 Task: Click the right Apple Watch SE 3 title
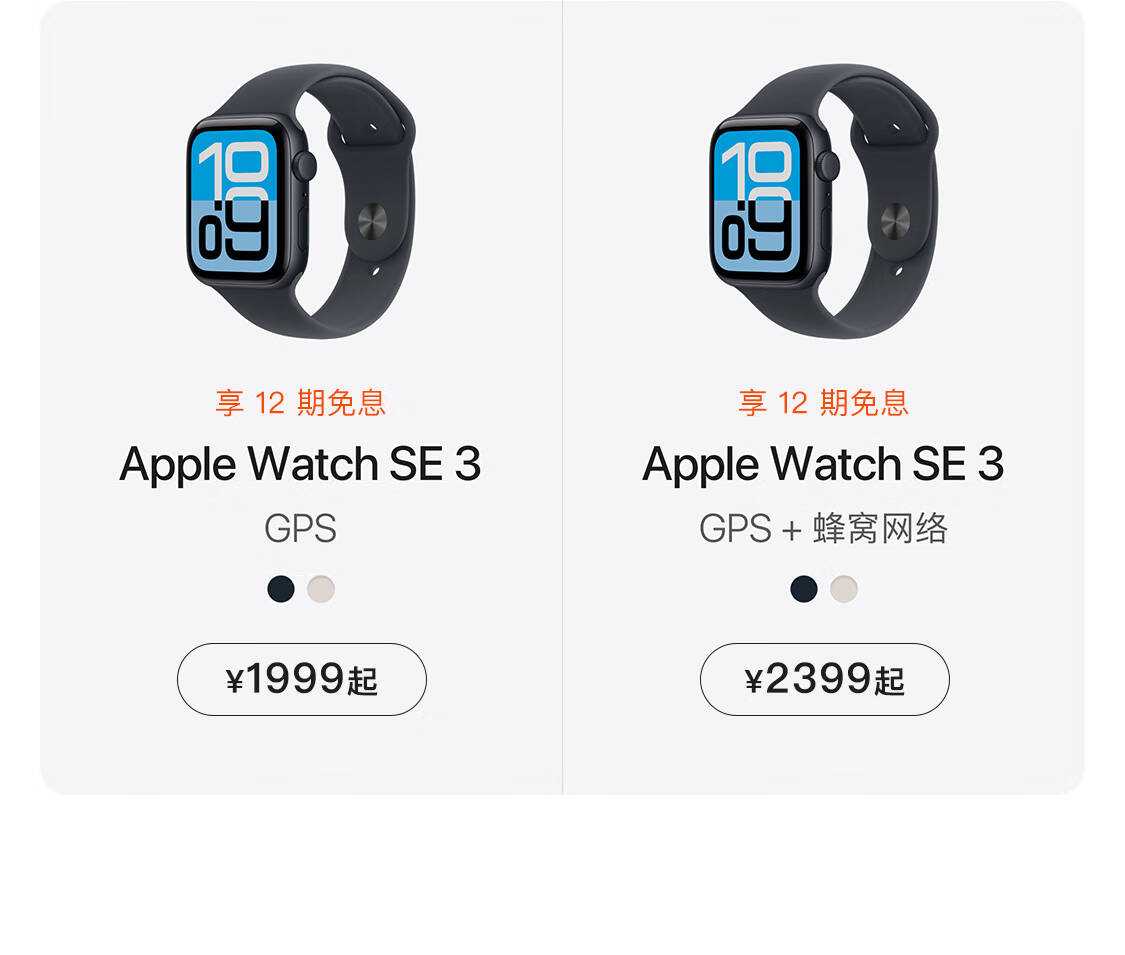(824, 464)
